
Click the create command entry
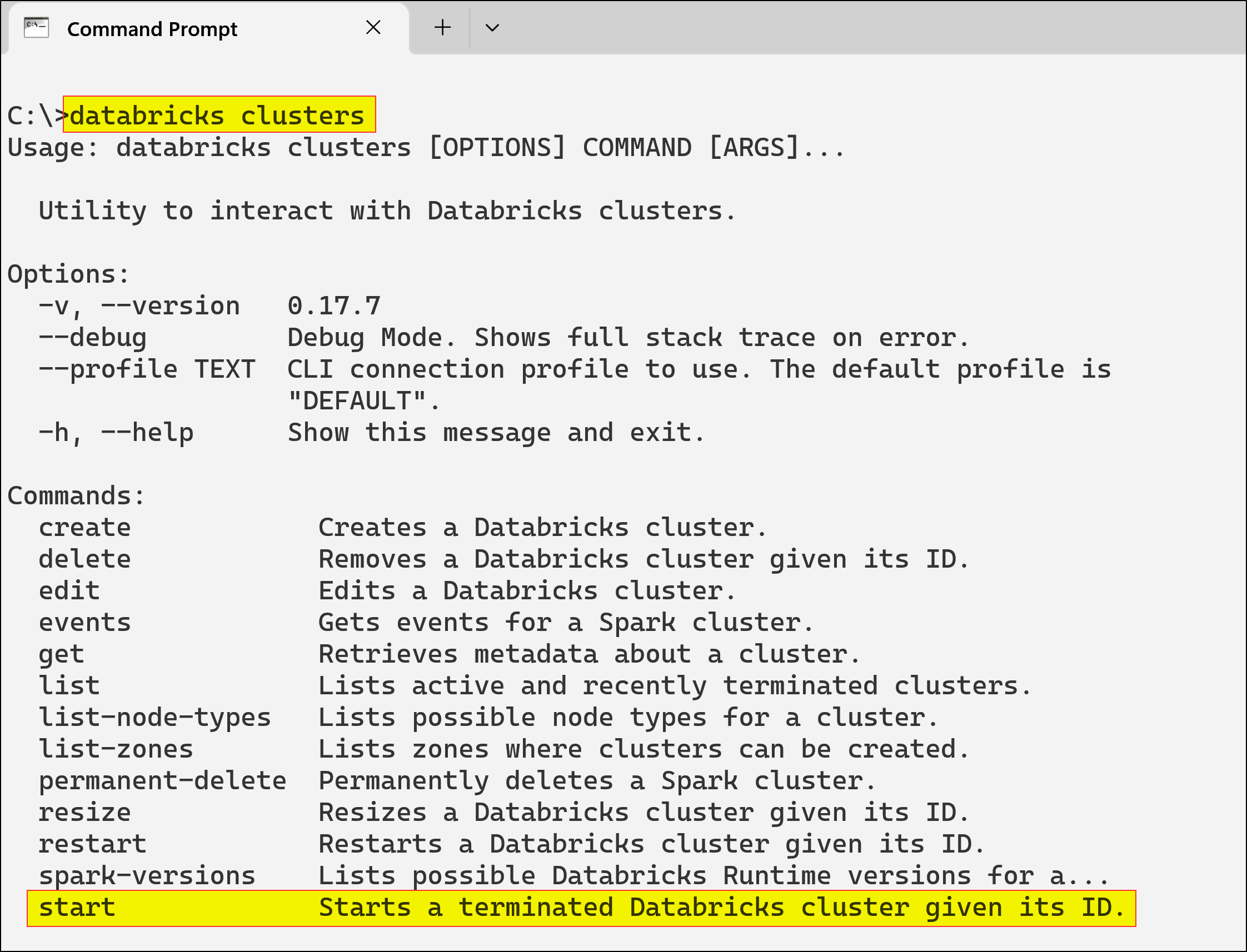85,528
